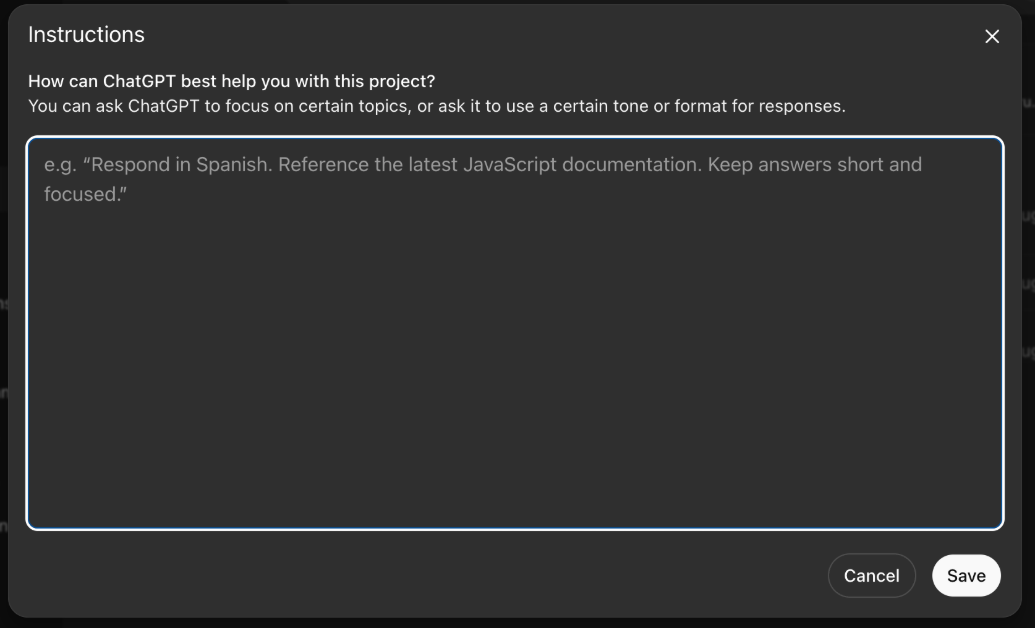Close the Instructions dialog with the X icon

(991, 36)
